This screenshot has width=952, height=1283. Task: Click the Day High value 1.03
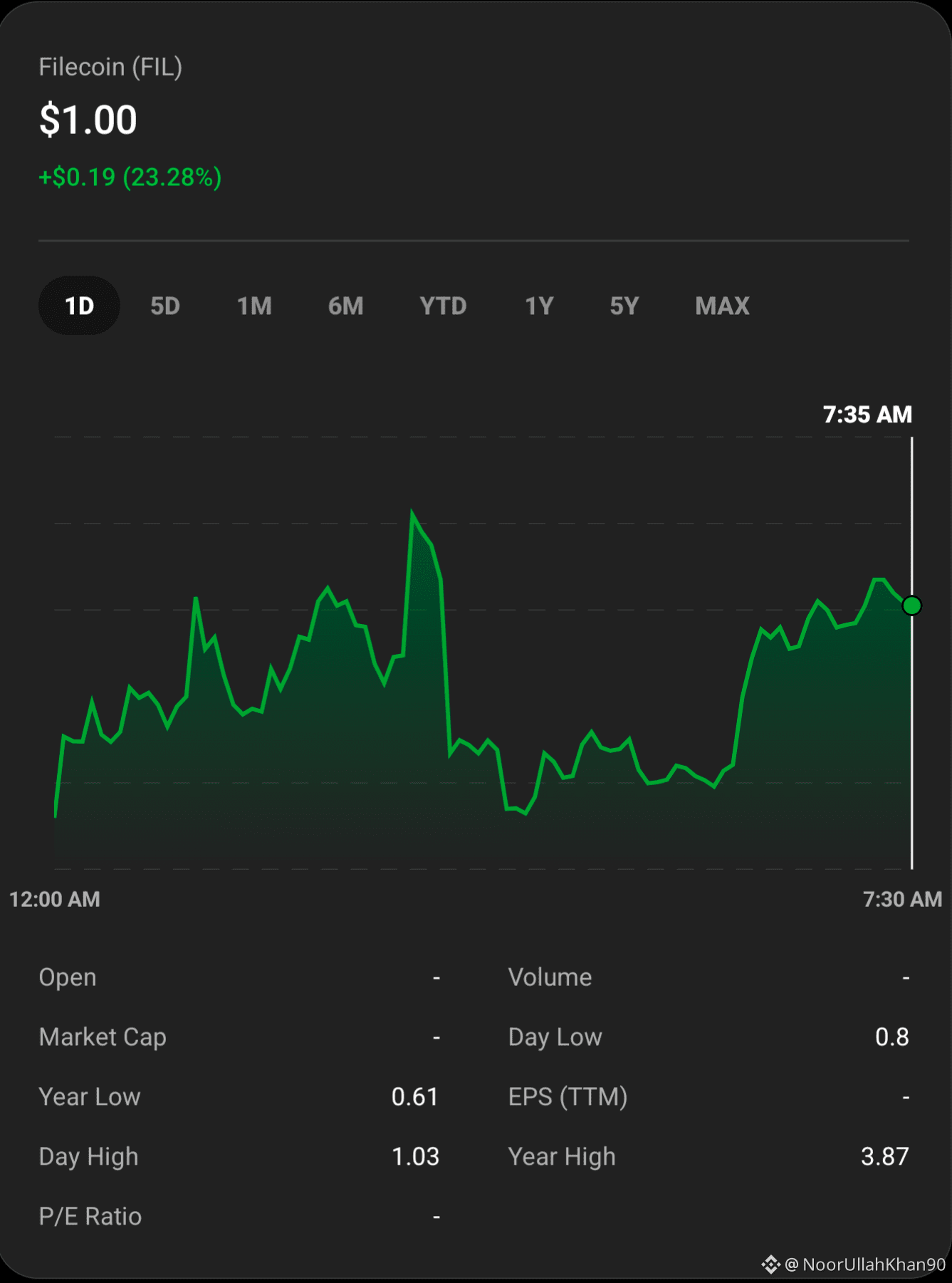tap(415, 1156)
